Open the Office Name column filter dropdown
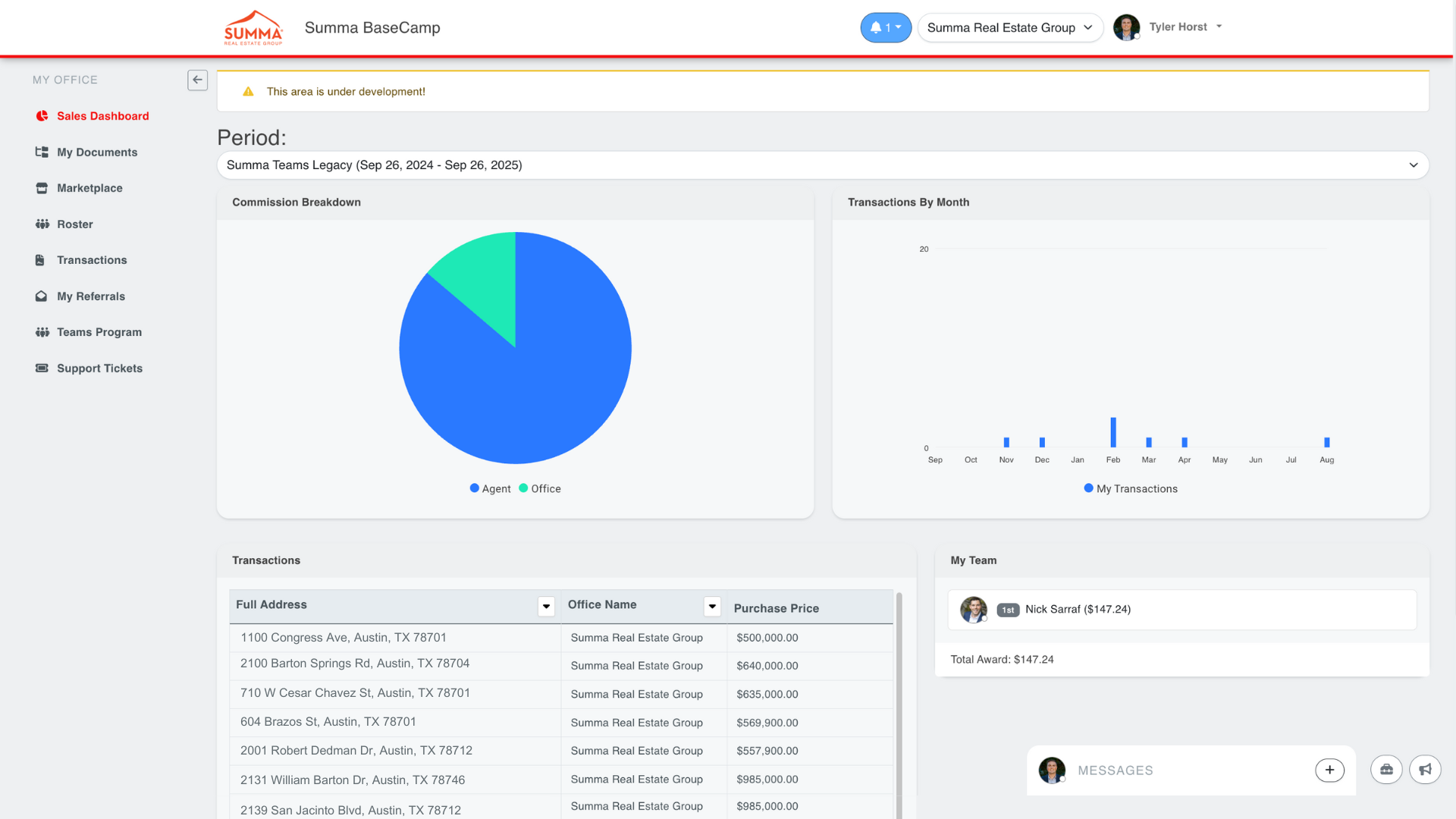Viewport: 1456px width, 819px height. click(712, 607)
